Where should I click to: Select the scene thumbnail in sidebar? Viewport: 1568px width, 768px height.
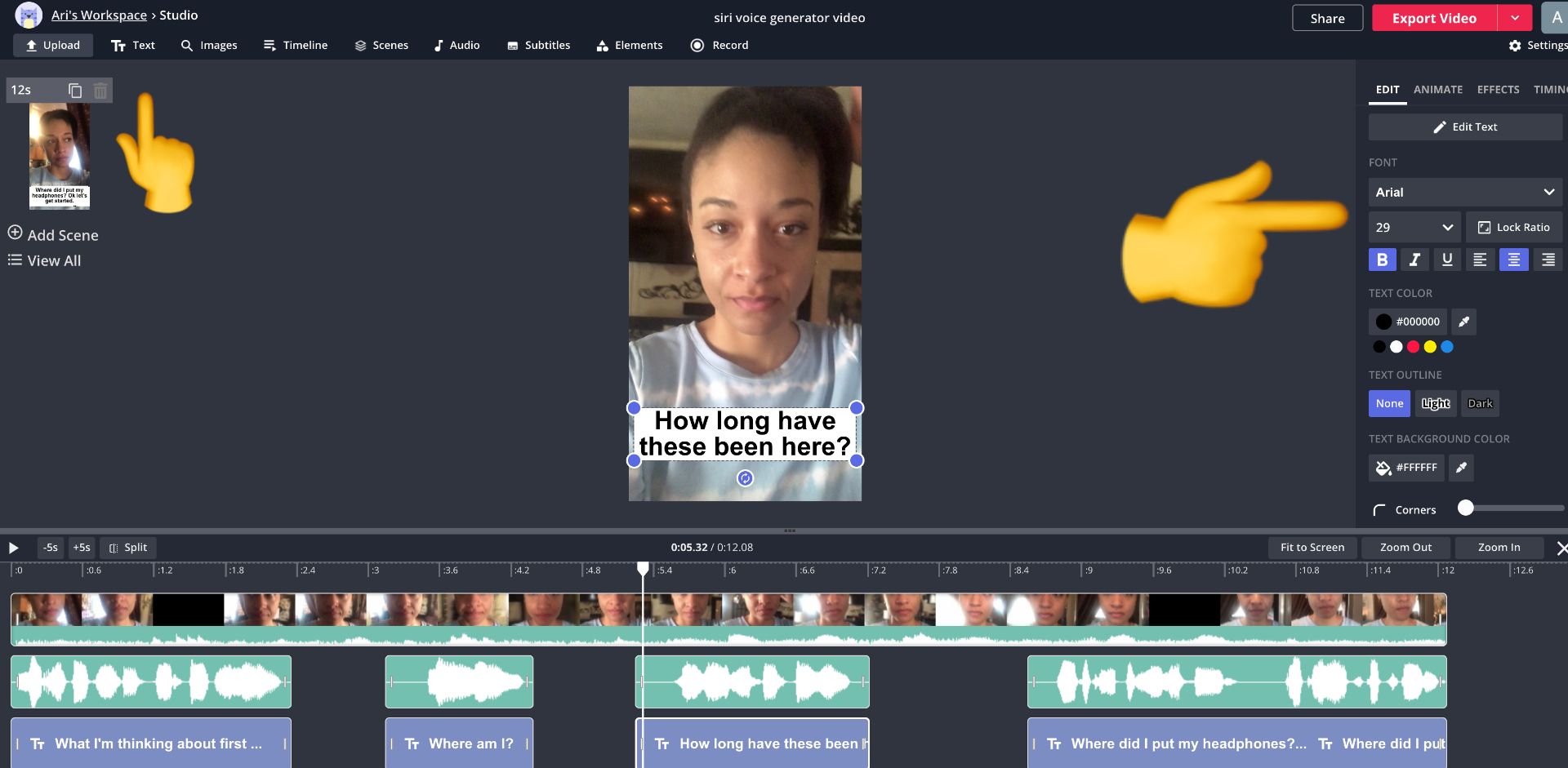click(60, 156)
